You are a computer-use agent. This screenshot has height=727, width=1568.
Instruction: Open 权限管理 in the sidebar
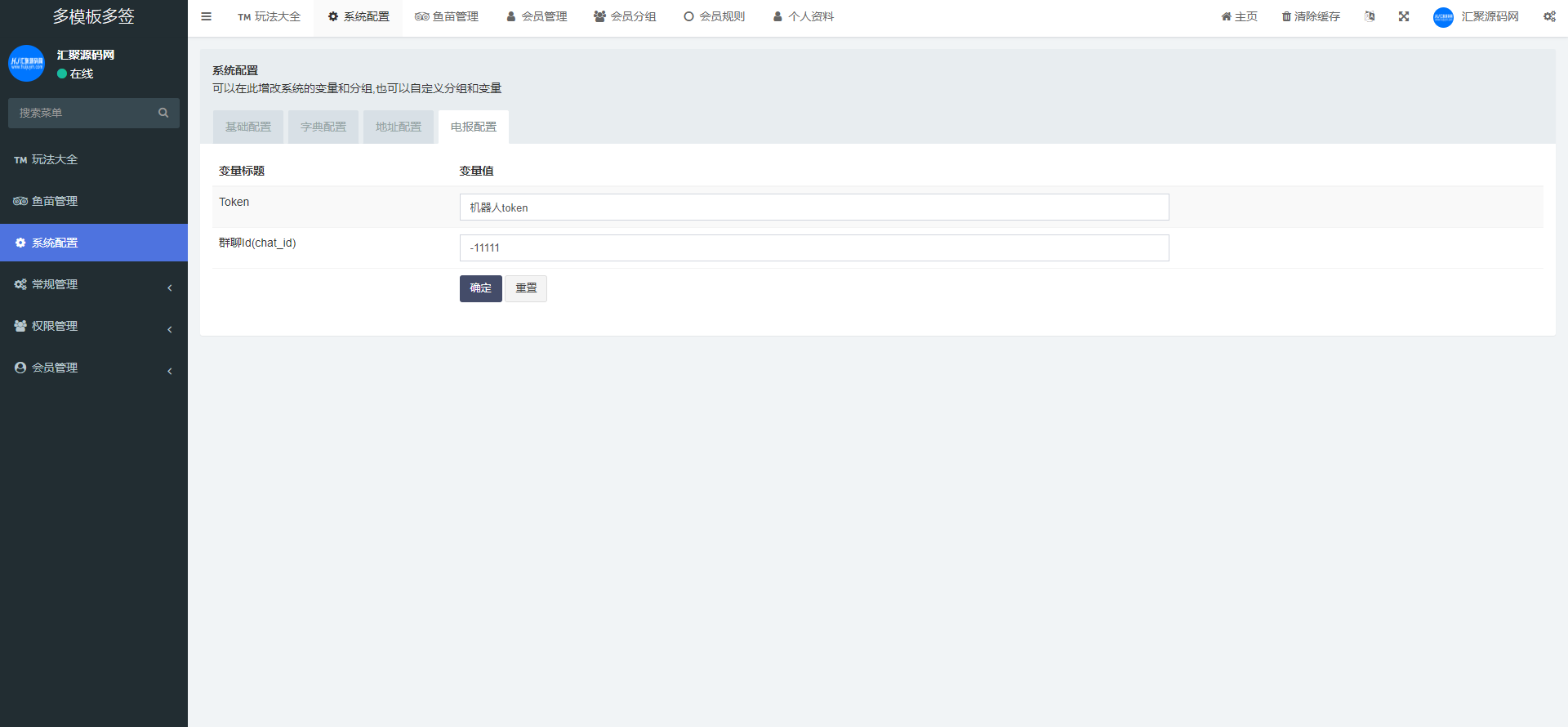click(x=94, y=326)
